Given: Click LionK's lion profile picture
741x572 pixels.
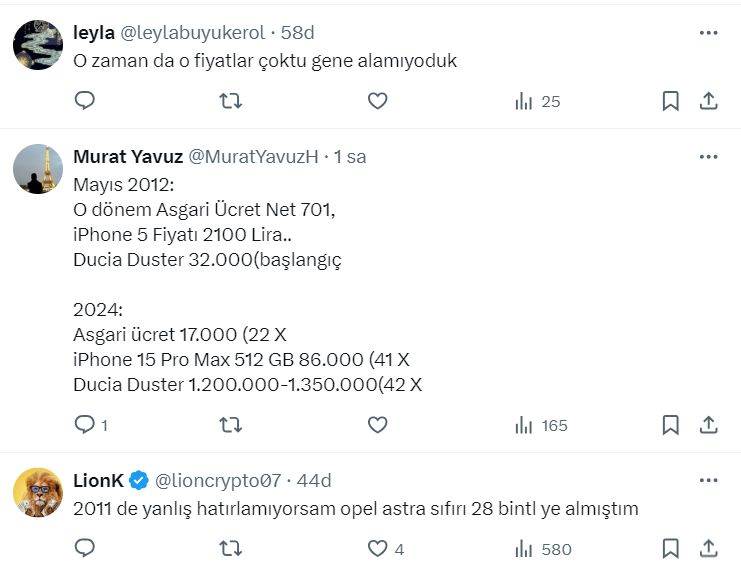Looking at the screenshot, I should click(40, 494).
